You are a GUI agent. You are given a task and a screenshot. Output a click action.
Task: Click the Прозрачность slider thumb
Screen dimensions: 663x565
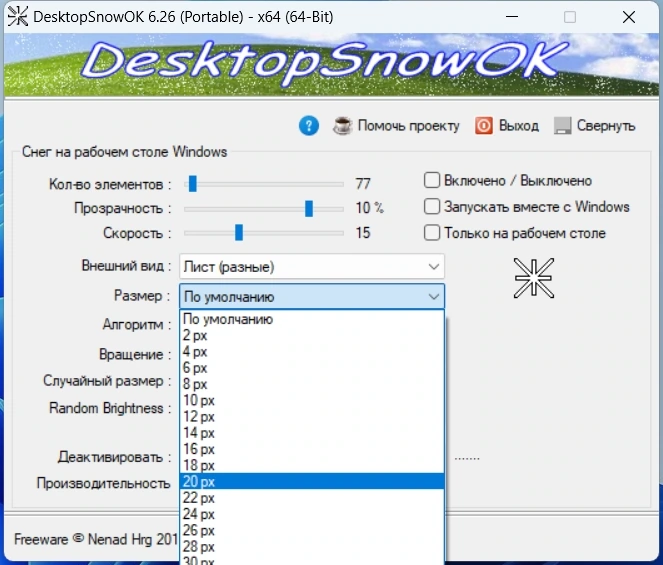tap(309, 208)
